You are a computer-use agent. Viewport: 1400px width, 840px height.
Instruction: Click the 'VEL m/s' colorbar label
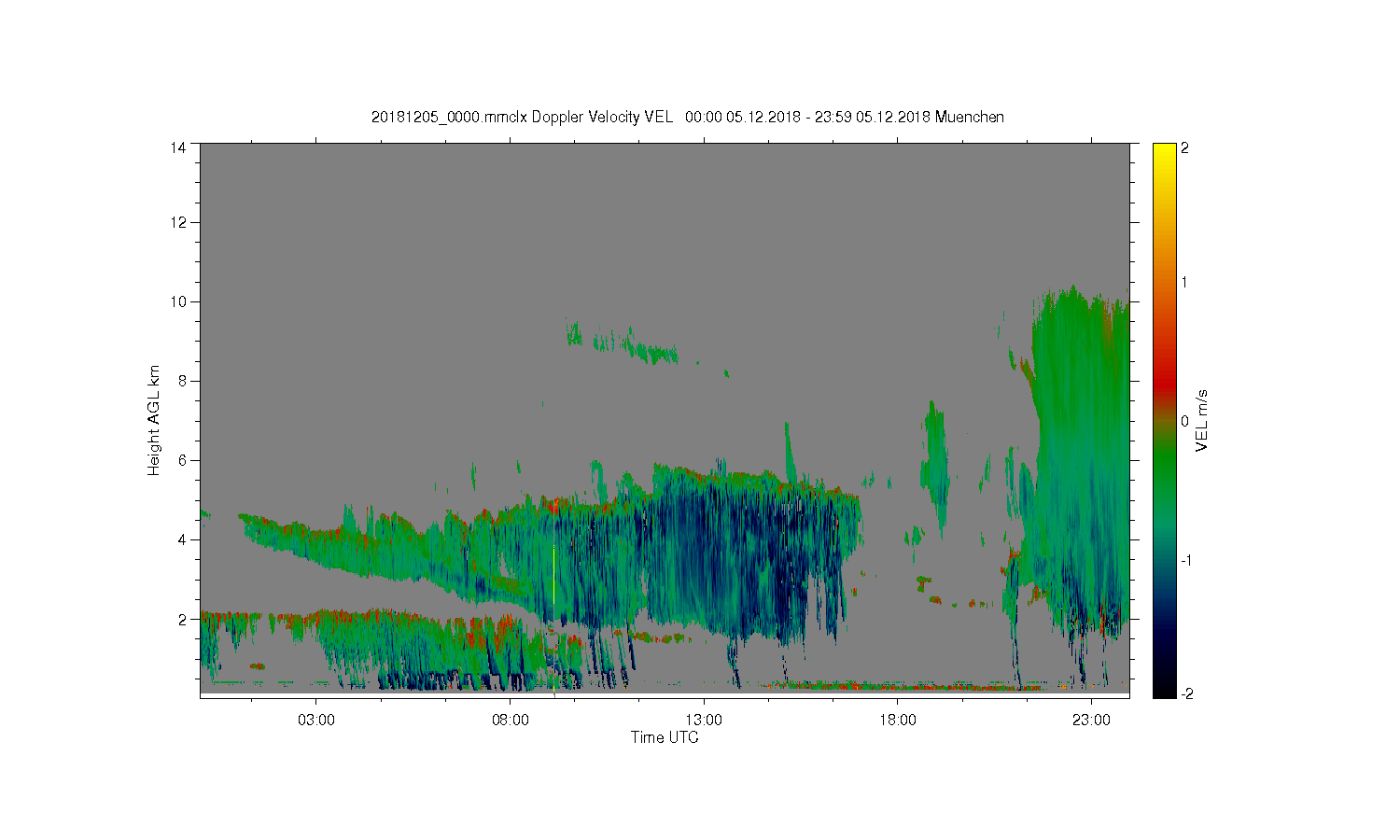[x=1202, y=421]
